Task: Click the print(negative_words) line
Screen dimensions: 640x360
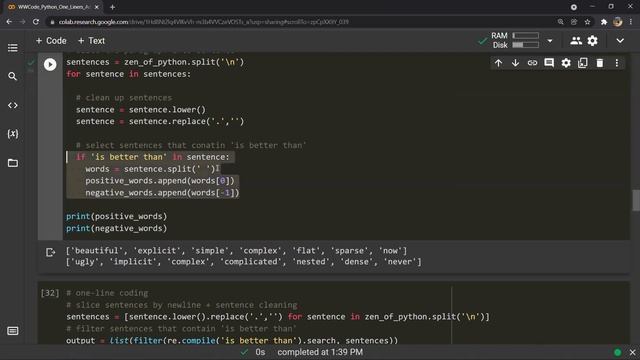Action: click(x=117, y=228)
